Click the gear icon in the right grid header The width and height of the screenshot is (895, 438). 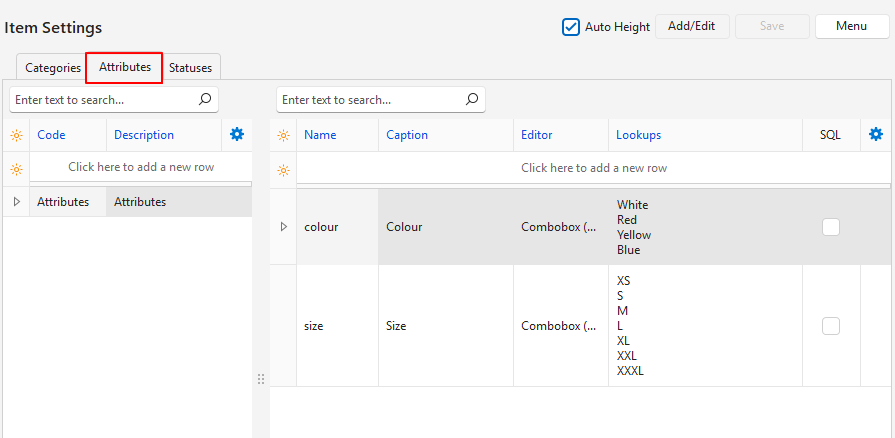click(876, 135)
